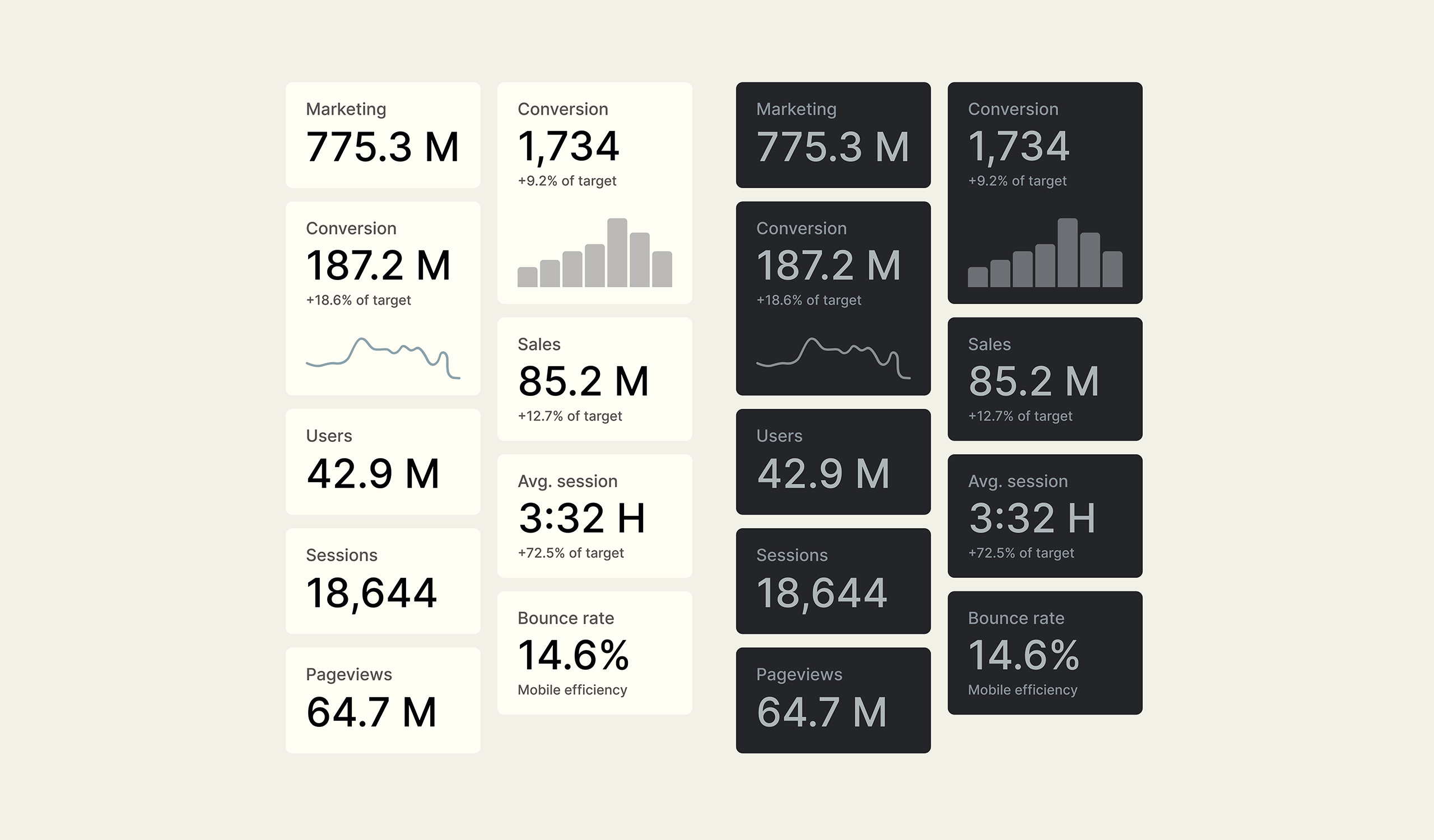Open the dark Users 42.9 M card
The height and width of the screenshot is (840, 1434).
(832, 461)
